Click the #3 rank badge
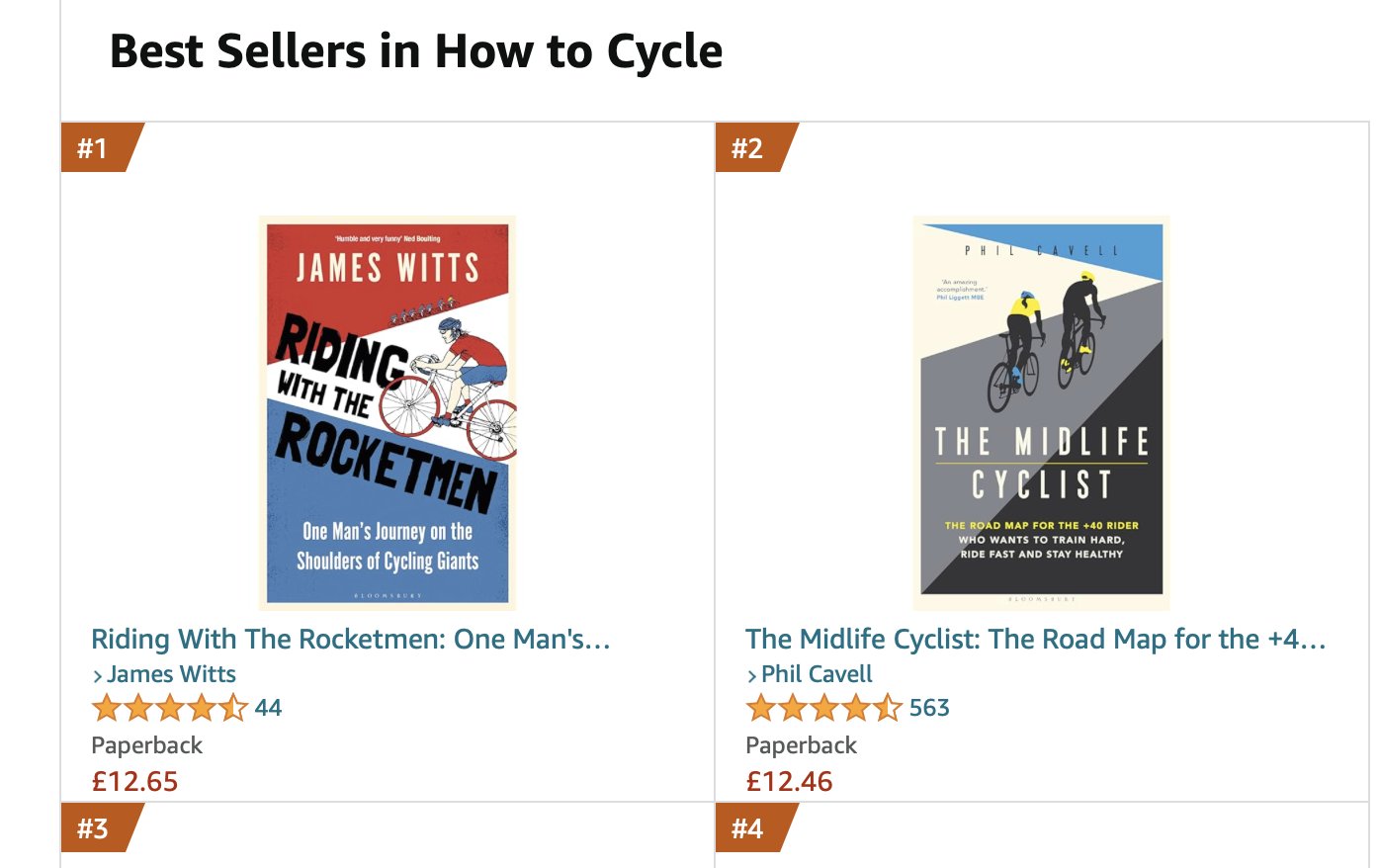The image size is (1380, 868). (102, 827)
